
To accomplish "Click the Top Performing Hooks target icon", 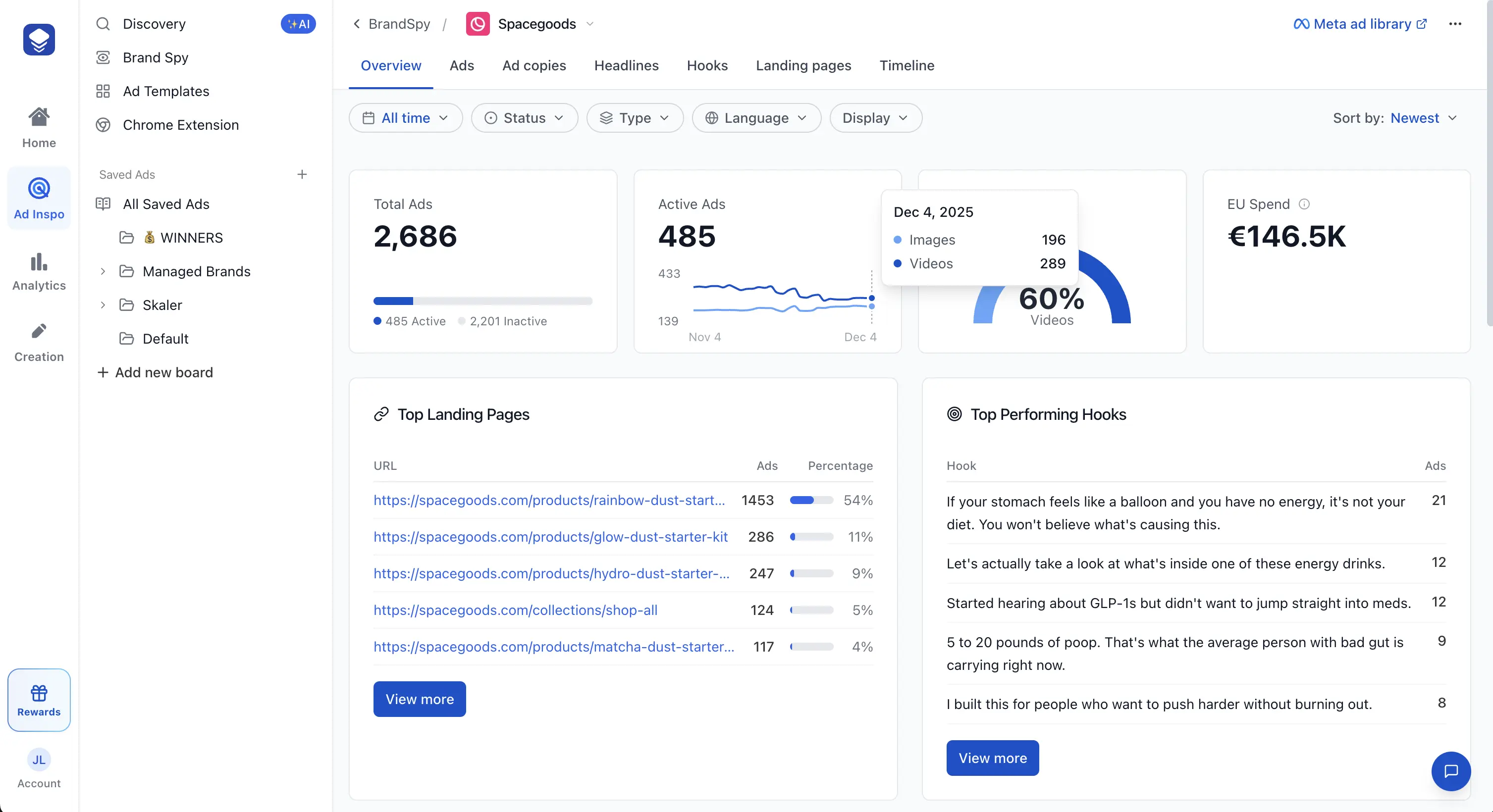I will pyautogui.click(x=955, y=414).
